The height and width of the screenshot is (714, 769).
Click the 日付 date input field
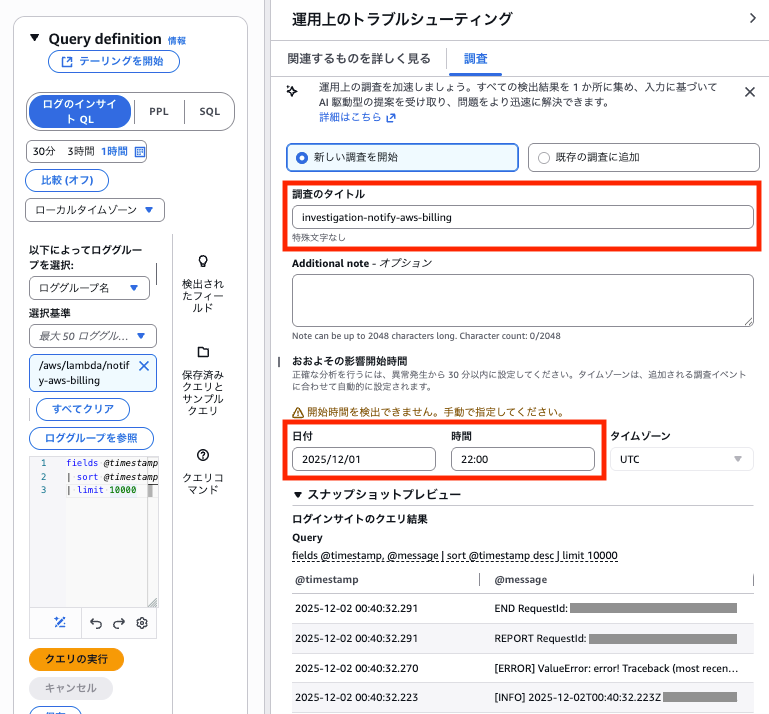tap(363, 459)
